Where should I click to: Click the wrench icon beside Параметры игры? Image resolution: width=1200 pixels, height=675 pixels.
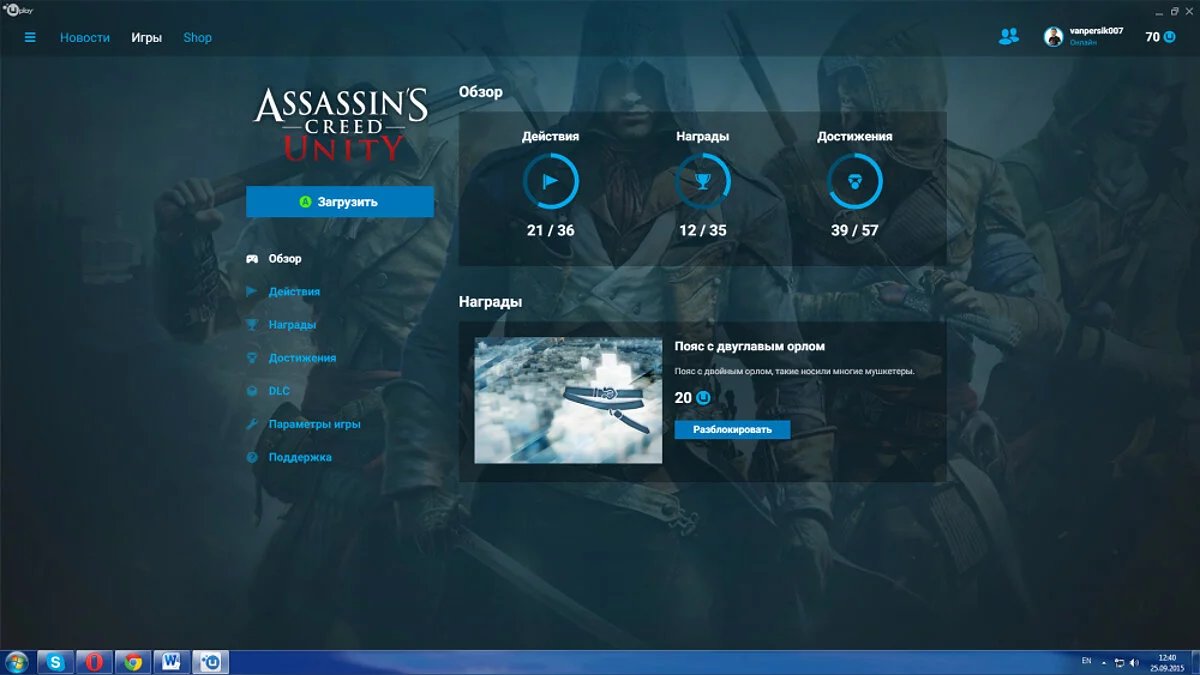[252, 424]
